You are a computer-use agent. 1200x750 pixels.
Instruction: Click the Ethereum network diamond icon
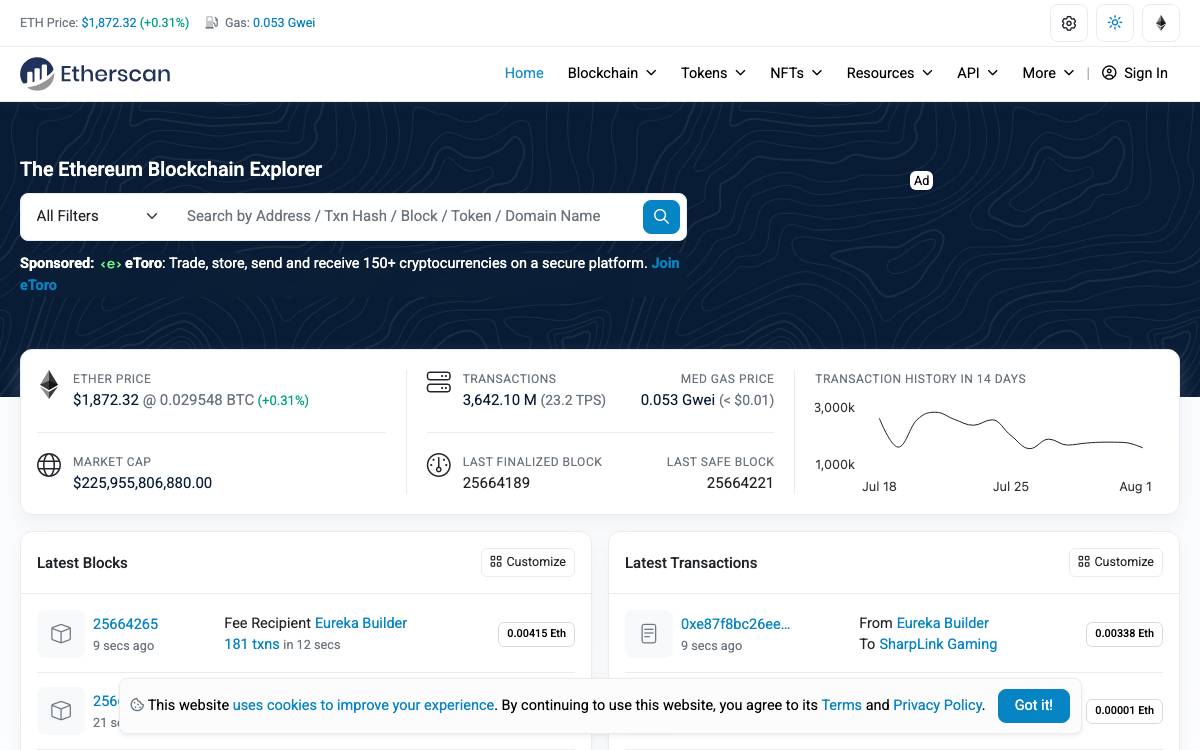coord(1161,23)
